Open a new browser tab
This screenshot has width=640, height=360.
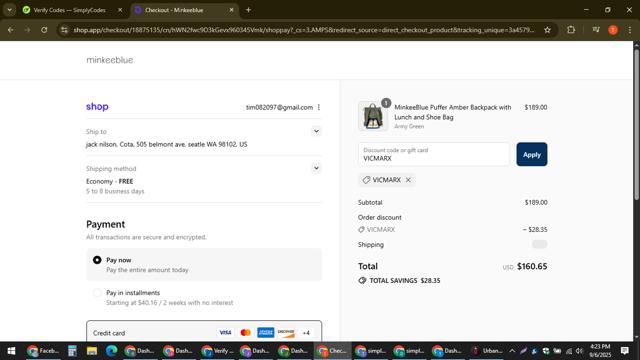click(x=248, y=10)
